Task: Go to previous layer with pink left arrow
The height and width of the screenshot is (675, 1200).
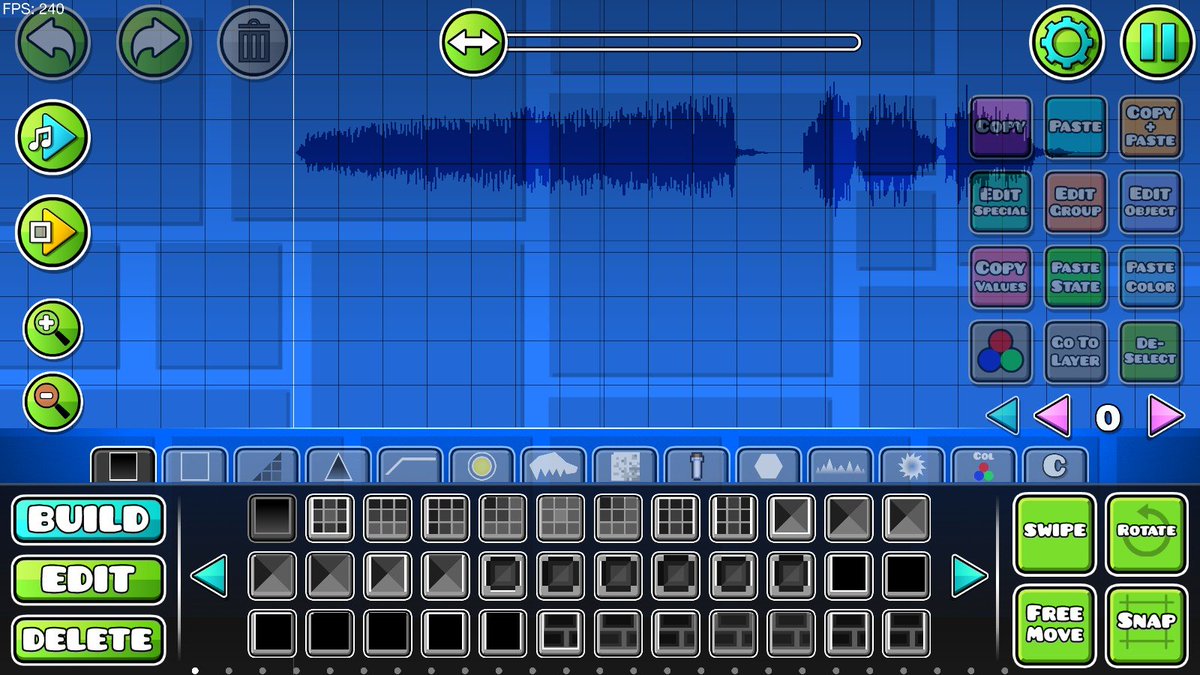Action: 1051,416
